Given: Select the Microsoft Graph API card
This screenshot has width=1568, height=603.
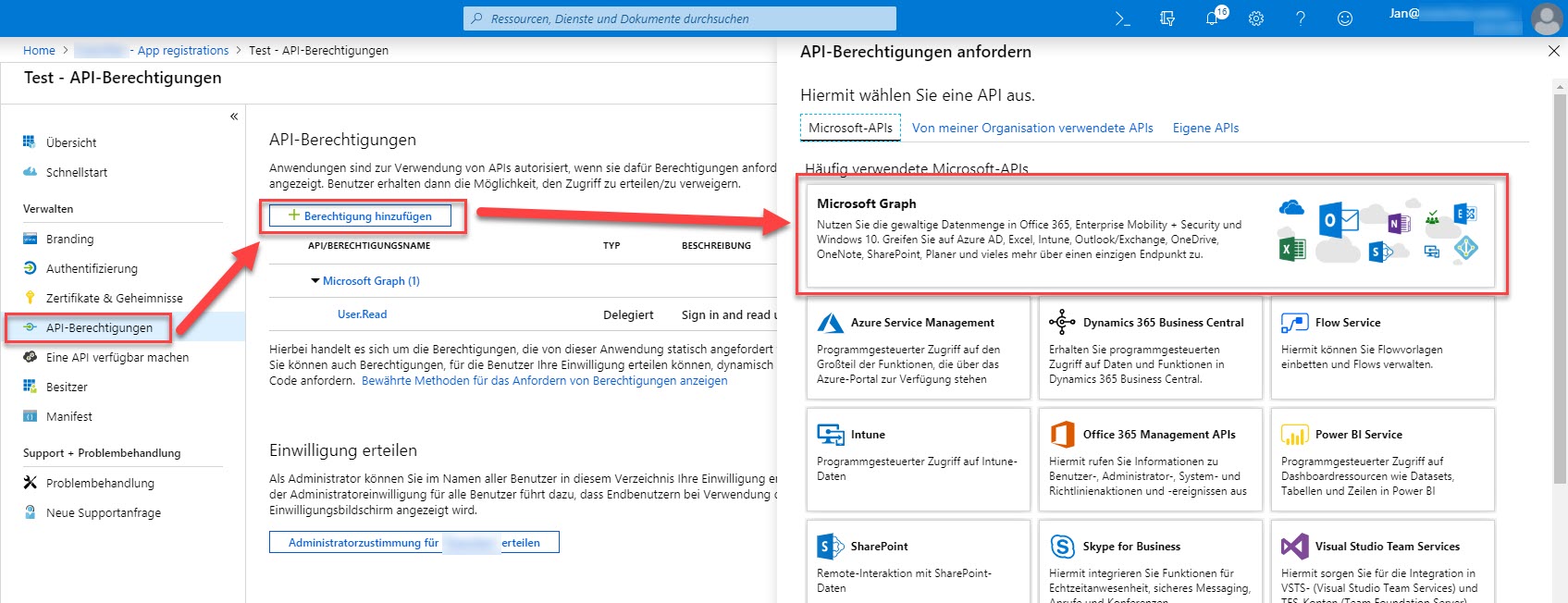Looking at the screenshot, I should pos(1150,235).
